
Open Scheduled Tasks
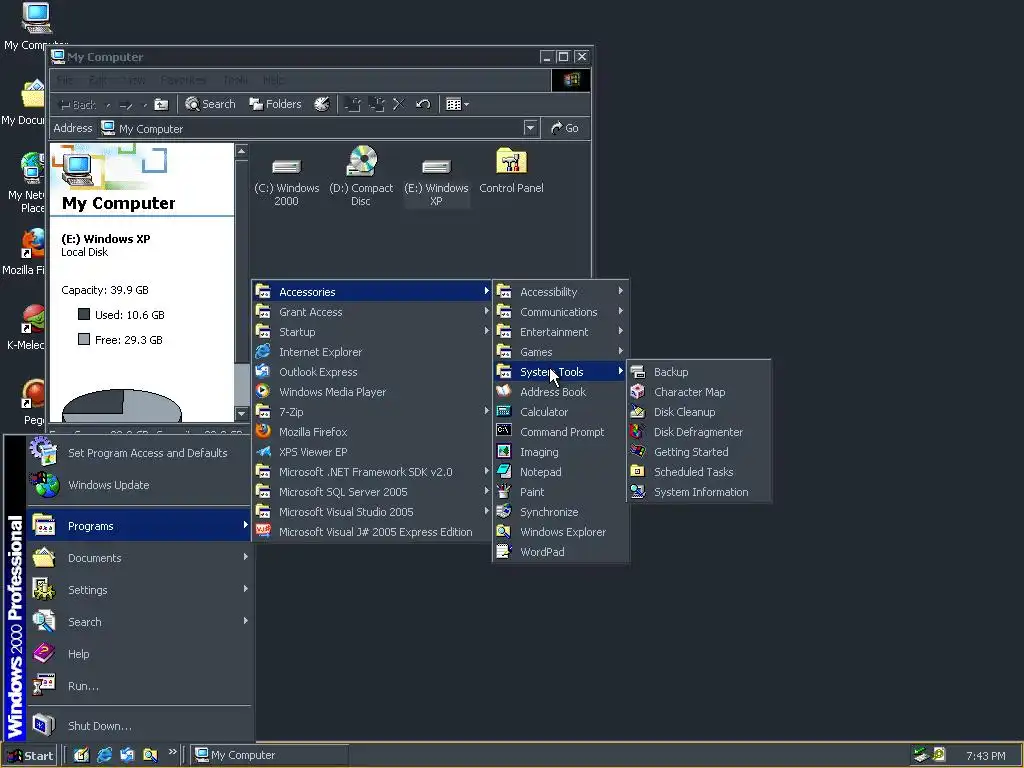pos(698,472)
